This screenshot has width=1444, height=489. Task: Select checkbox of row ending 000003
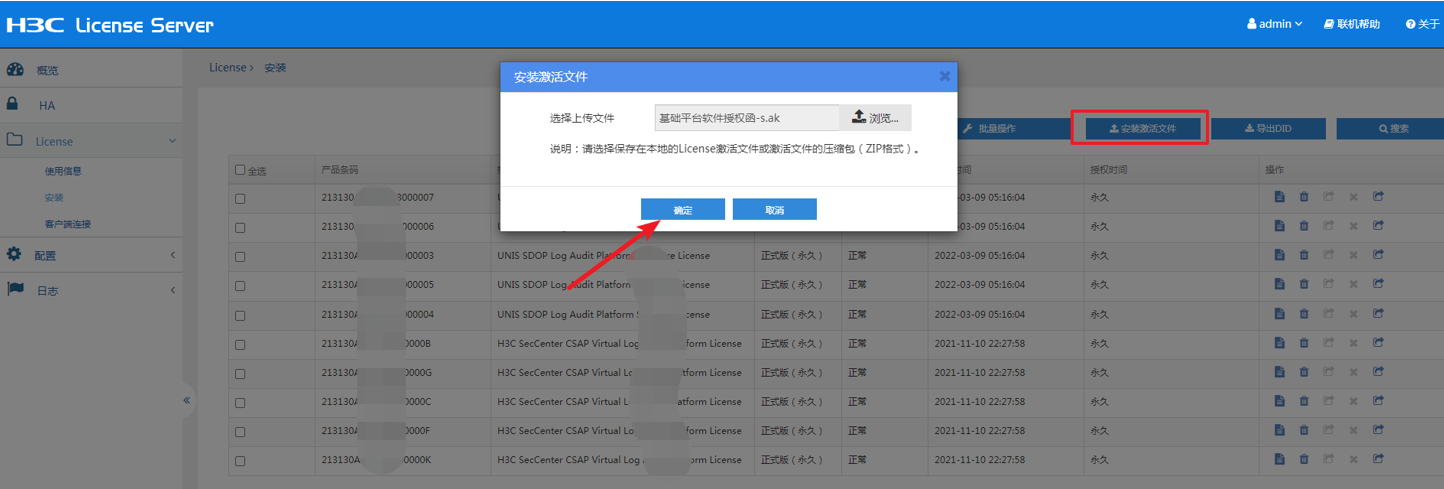(240, 257)
